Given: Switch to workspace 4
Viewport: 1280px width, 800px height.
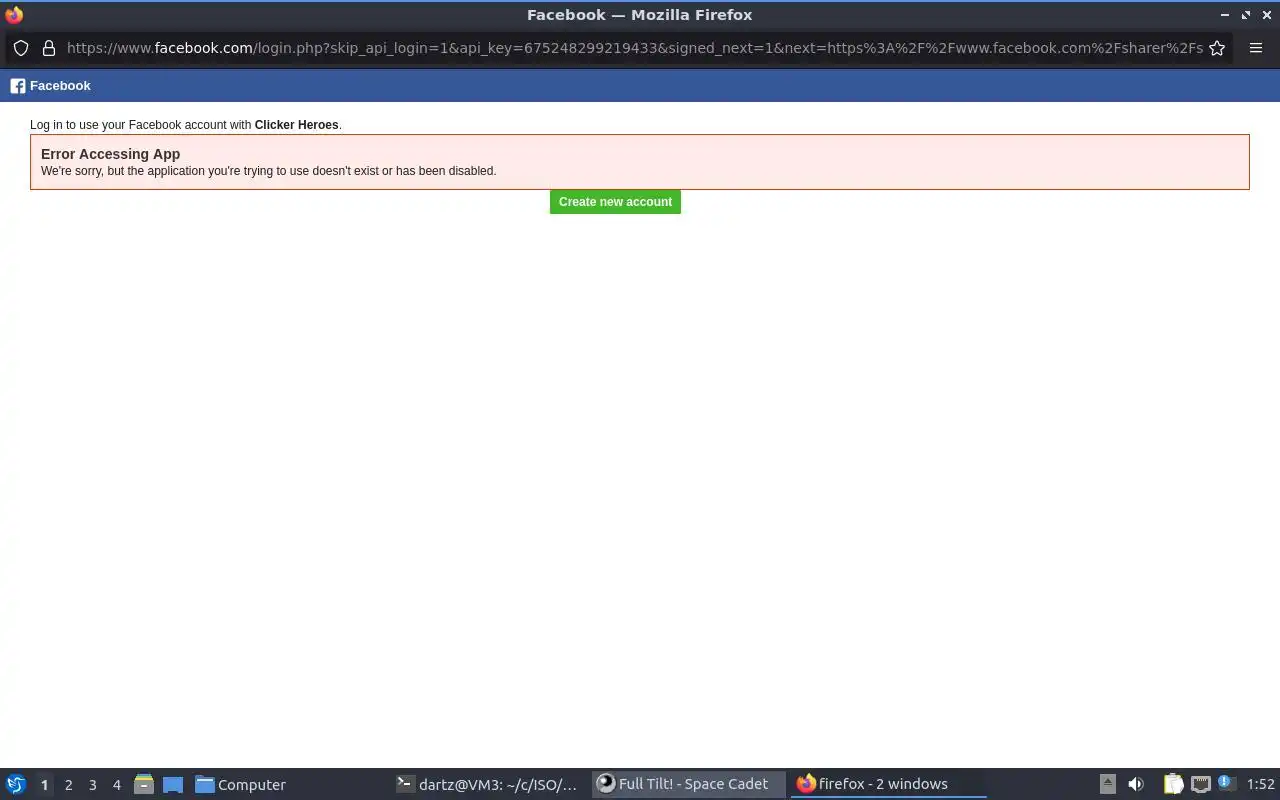Looking at the screenshot, I should pos(116,785).
